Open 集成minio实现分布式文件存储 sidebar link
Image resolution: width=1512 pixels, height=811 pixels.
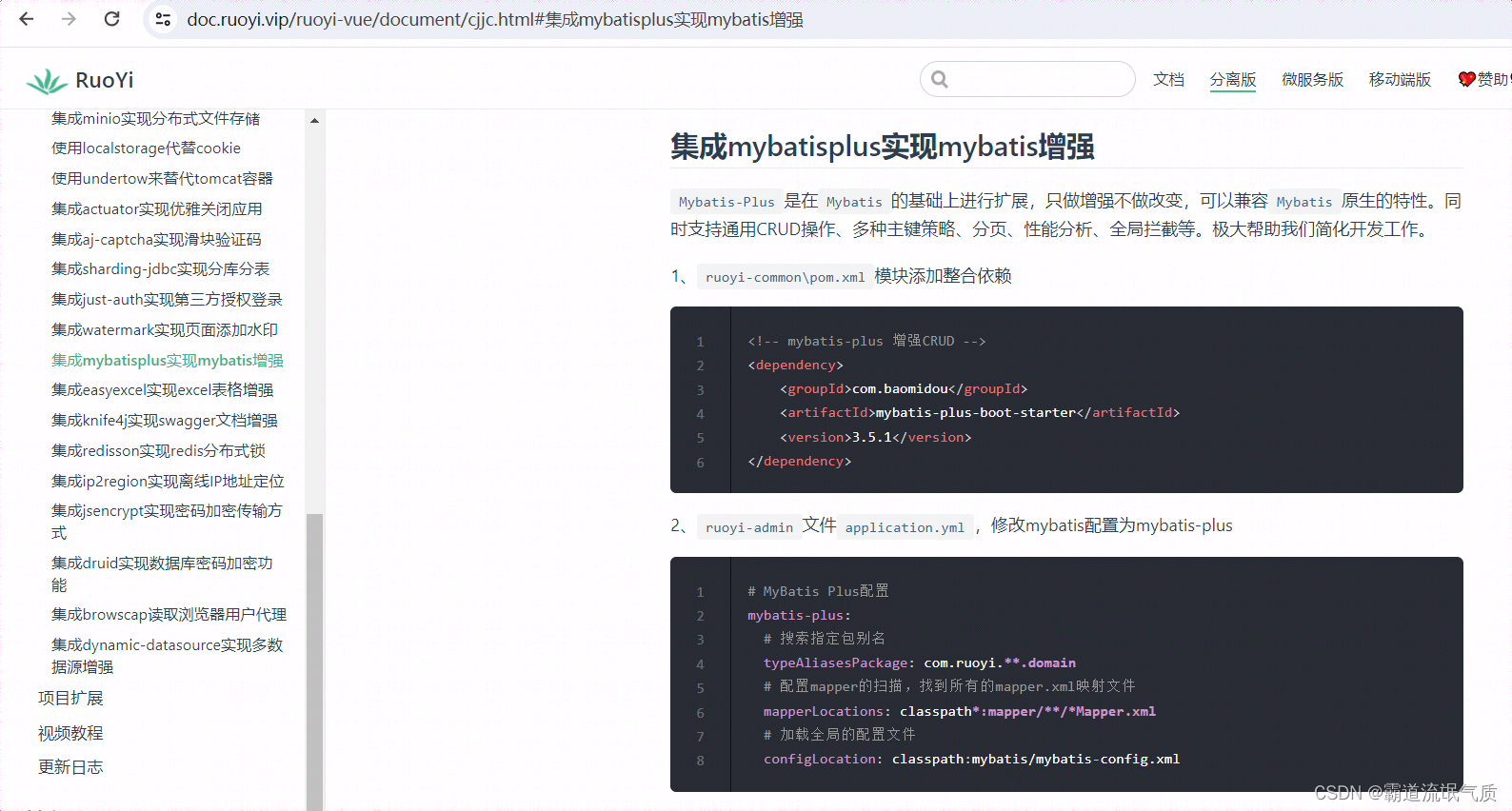point(155,118)
